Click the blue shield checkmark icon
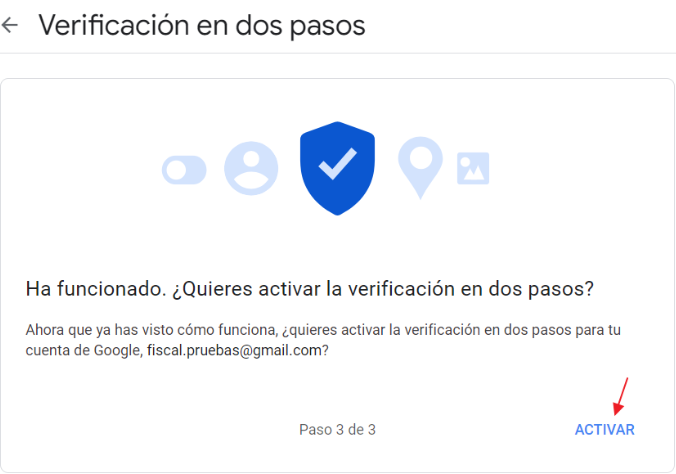 [x=337, y=168]
